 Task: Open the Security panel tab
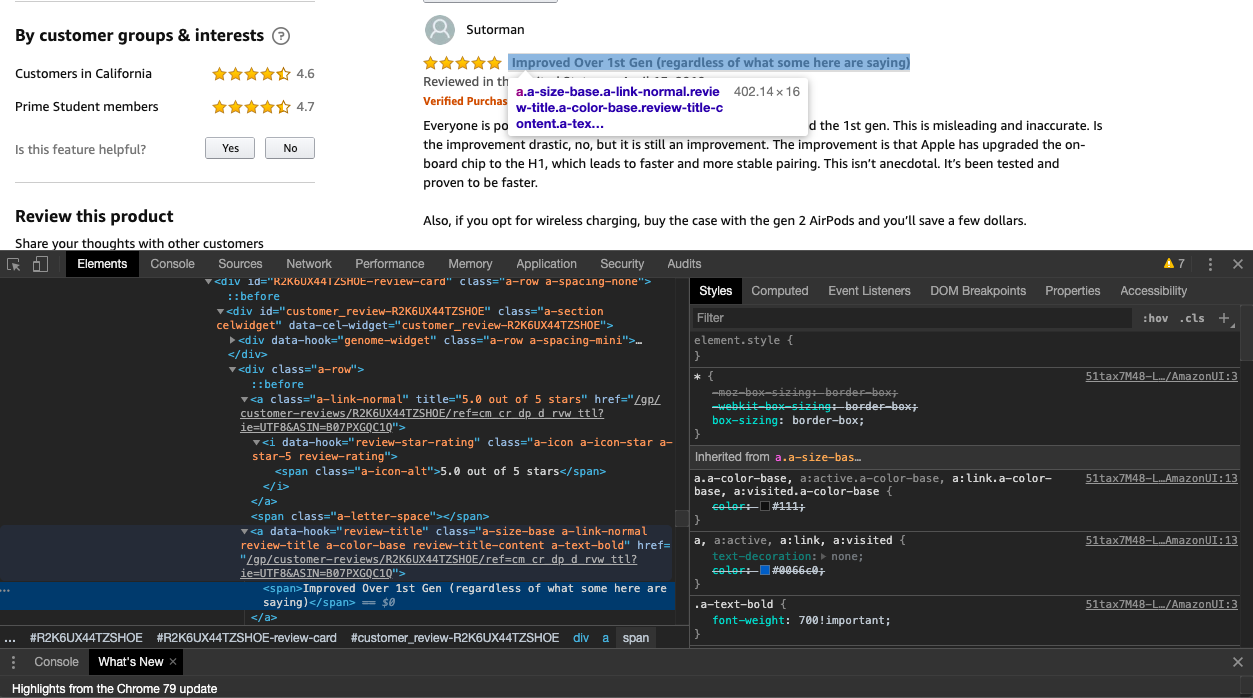(x=622, y=264)
